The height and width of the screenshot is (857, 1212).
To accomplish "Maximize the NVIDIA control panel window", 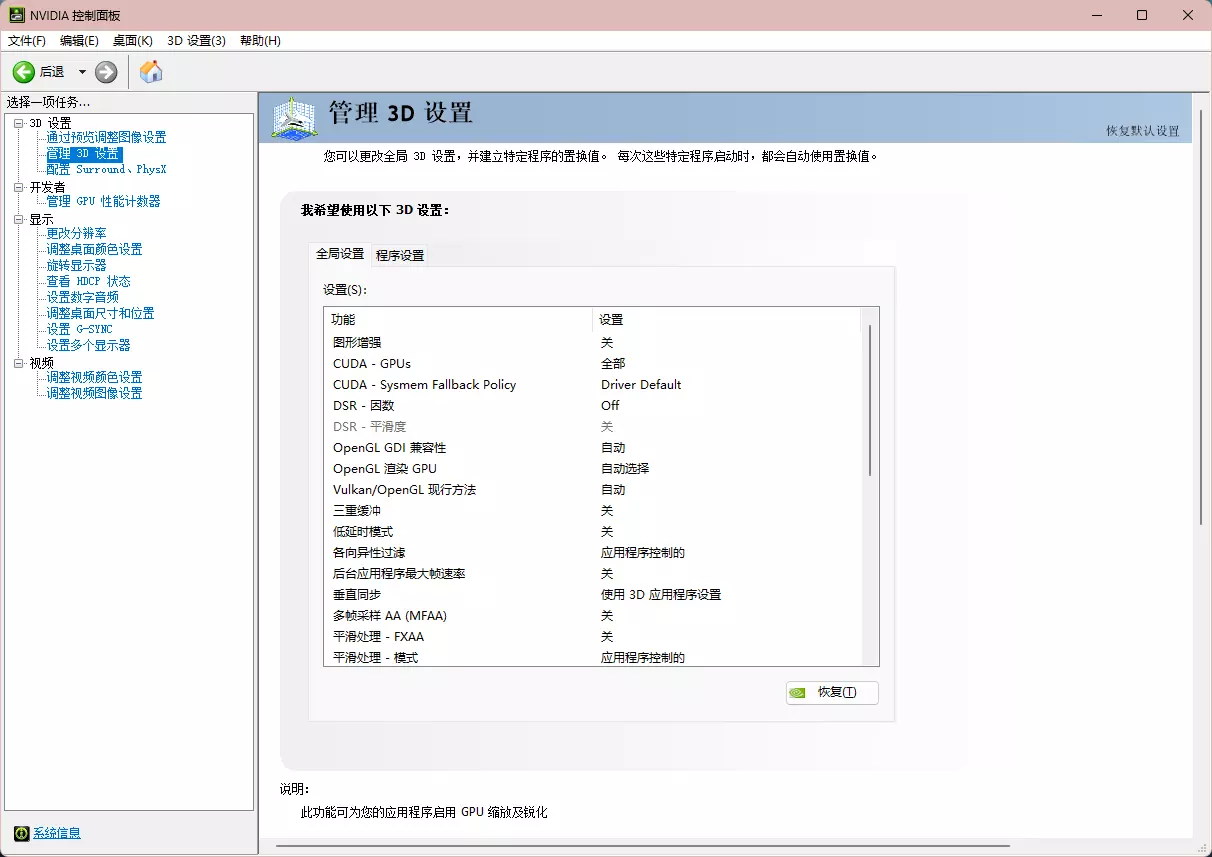I will 1142,15.
